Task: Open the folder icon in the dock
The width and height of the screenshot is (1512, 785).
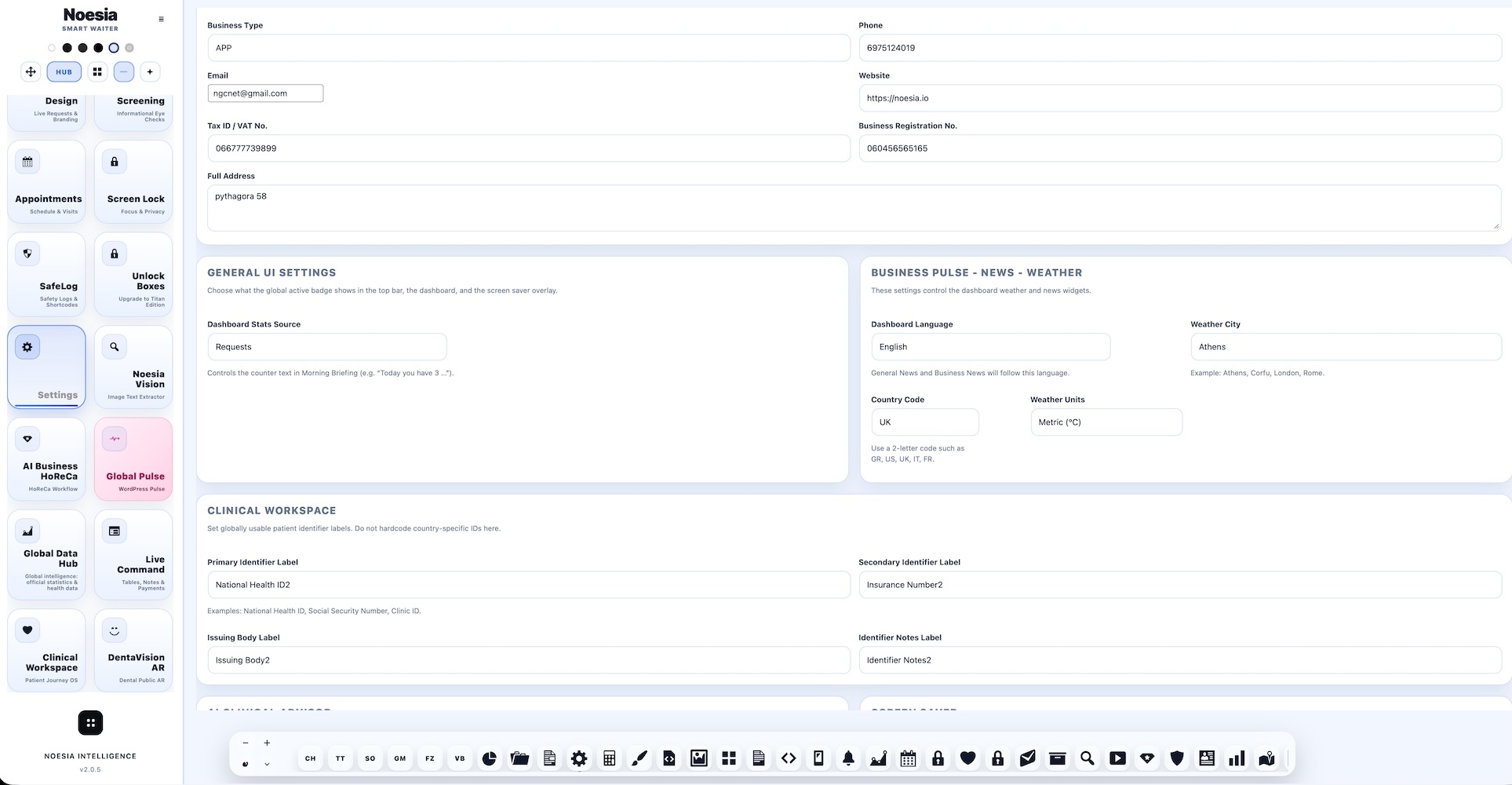Action: (519, 758)
